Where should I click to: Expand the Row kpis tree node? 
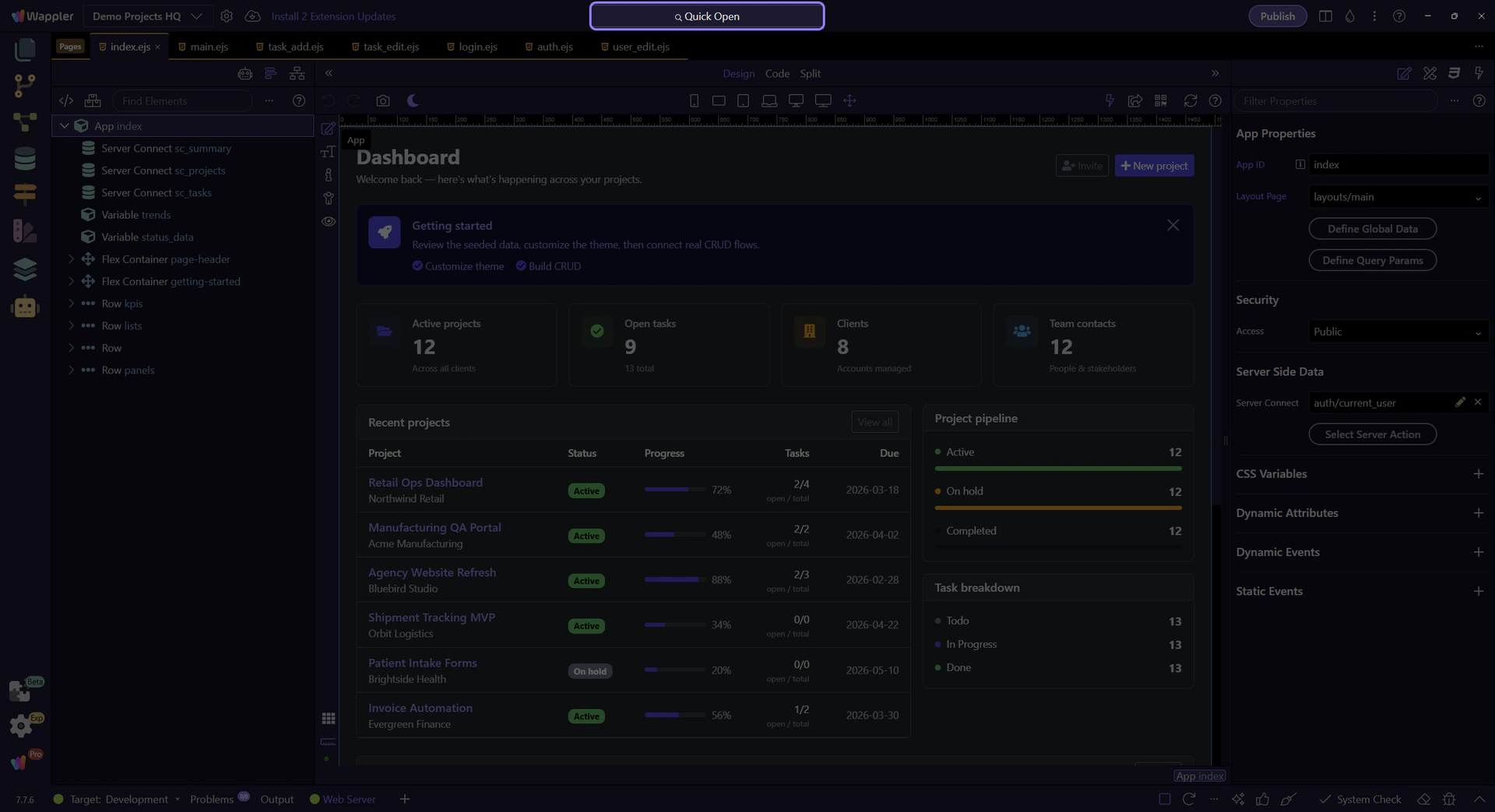point(71,304)
